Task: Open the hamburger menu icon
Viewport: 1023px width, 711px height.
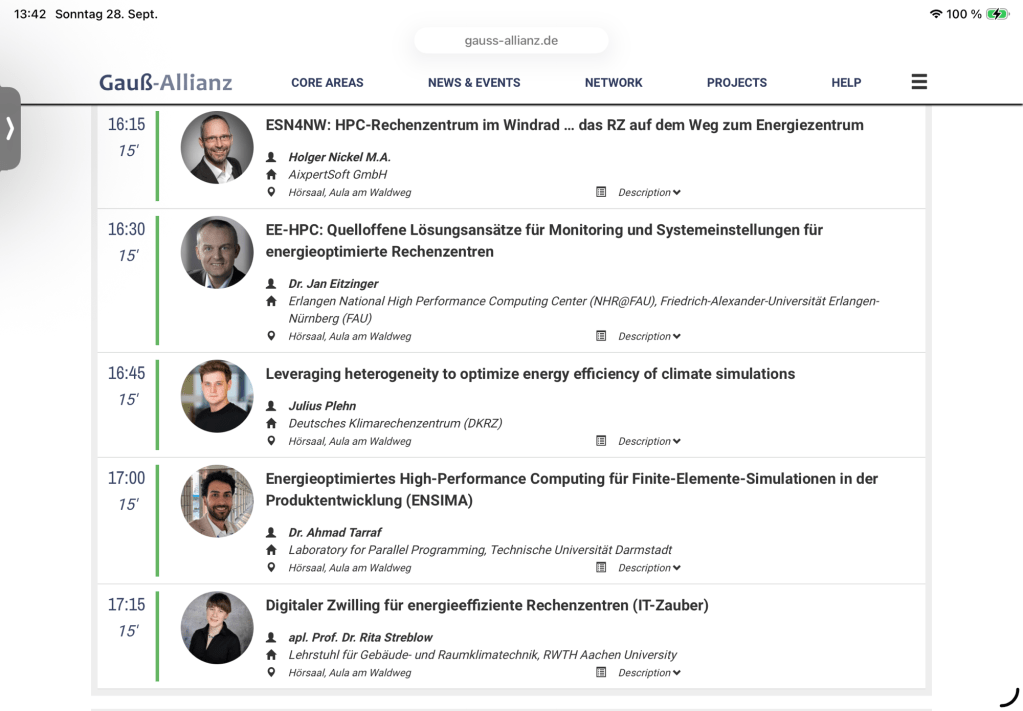Action: (x=919, y=82)
